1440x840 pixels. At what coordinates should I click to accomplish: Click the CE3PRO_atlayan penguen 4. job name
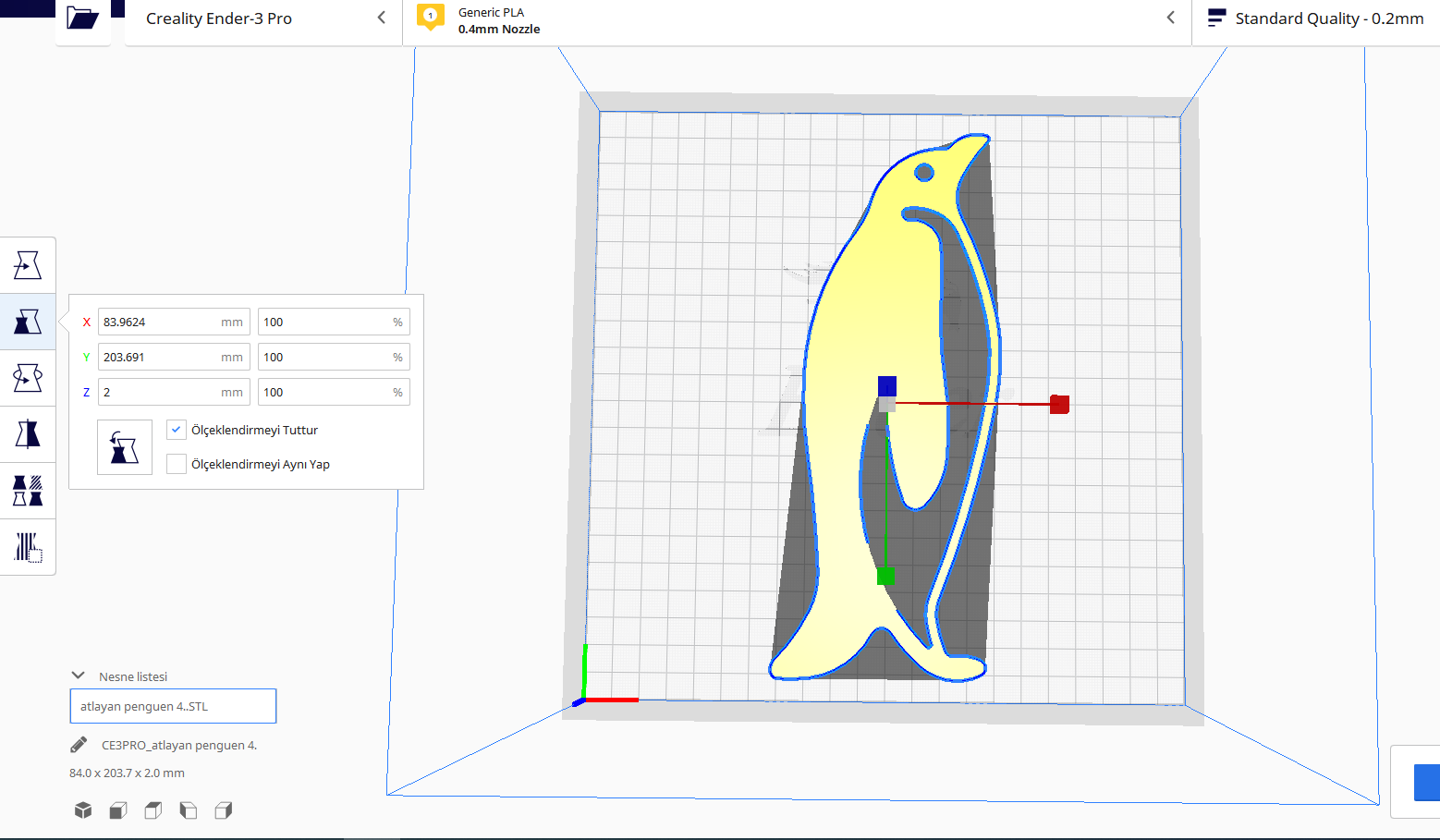pyautogui.click(x=179, y=745)
